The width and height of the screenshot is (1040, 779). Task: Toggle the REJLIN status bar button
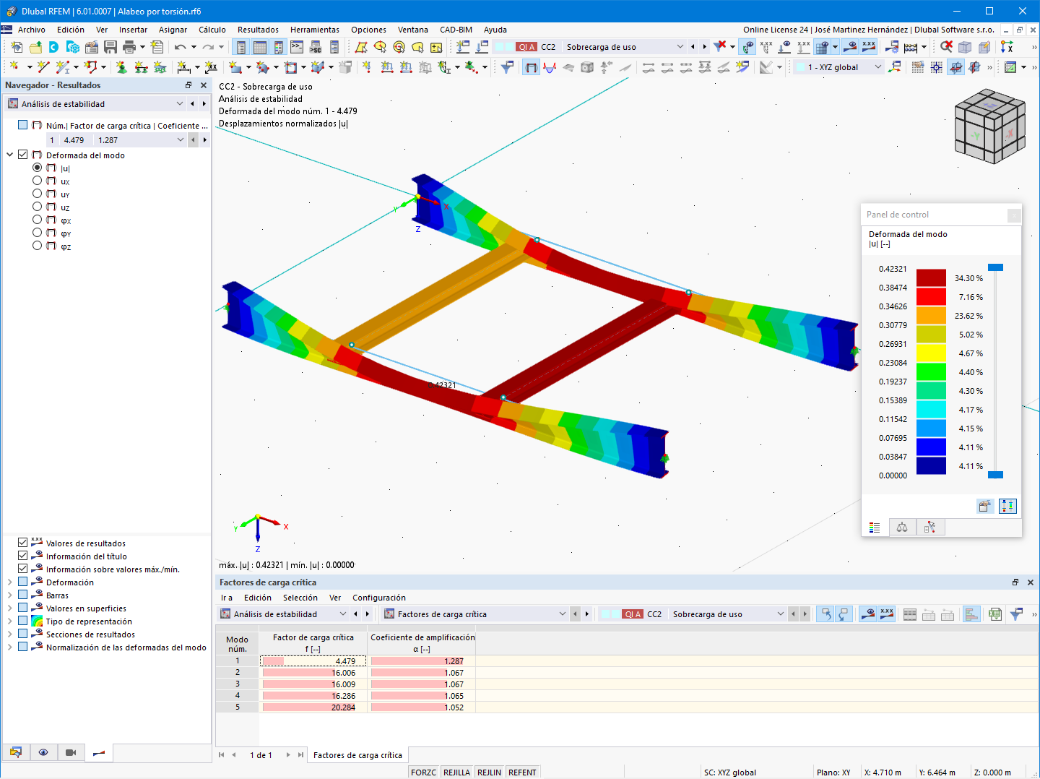[489, 772]
